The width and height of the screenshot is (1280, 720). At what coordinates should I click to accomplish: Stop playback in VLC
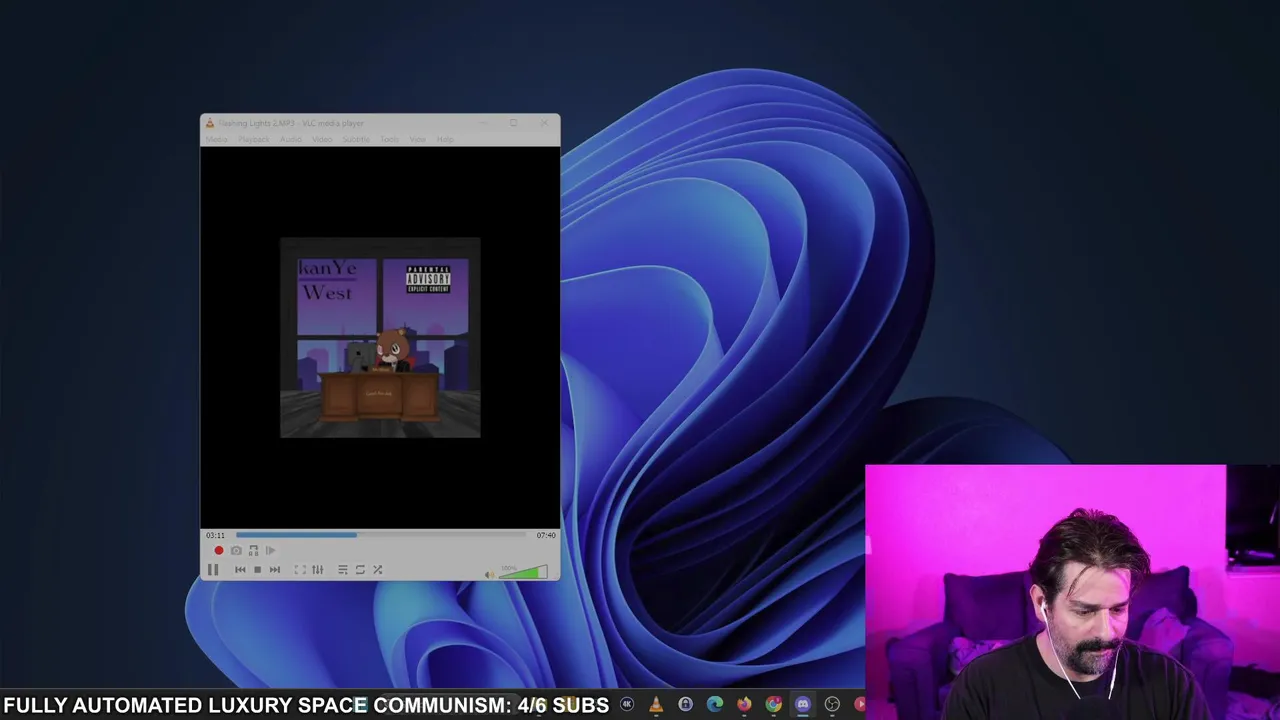click(x=257, y=570)
